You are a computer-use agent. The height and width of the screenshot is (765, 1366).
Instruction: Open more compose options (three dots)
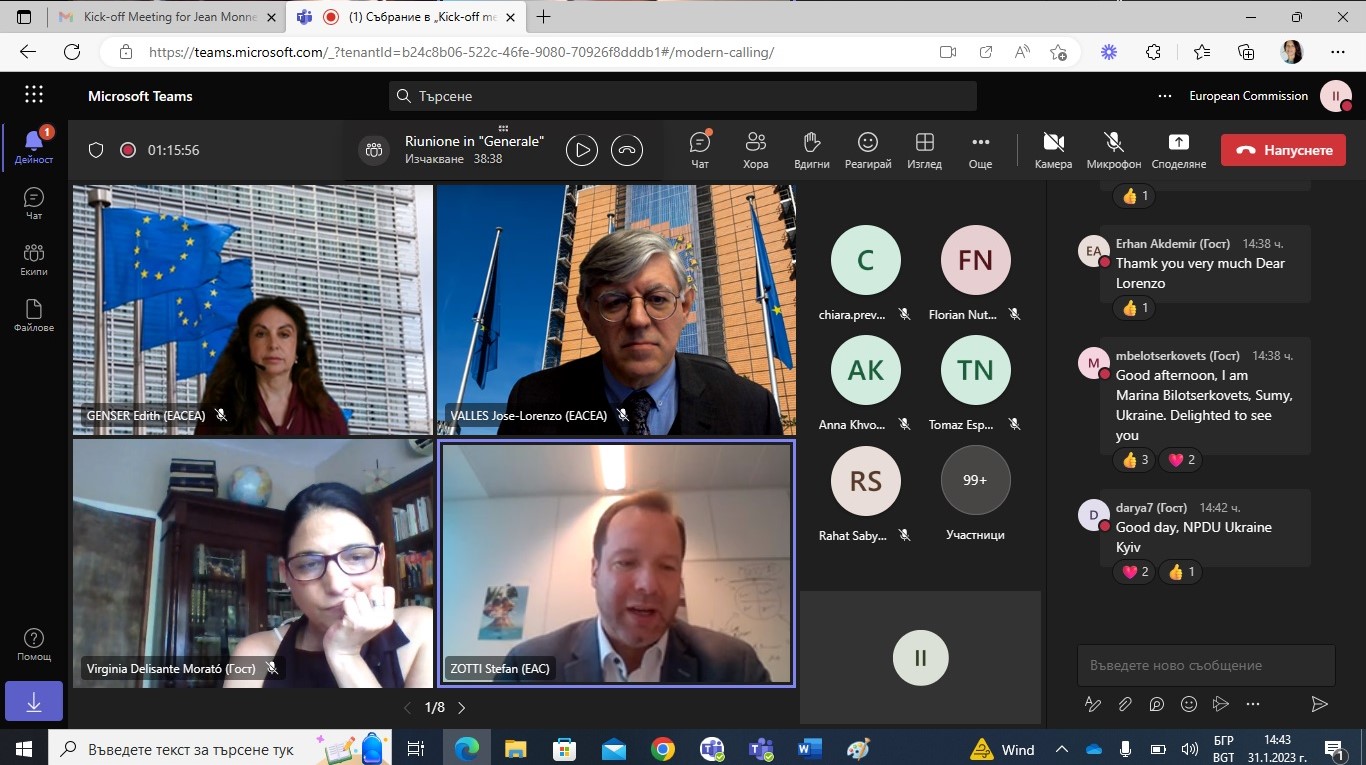pyautogui.click(x=1253, y=704)
